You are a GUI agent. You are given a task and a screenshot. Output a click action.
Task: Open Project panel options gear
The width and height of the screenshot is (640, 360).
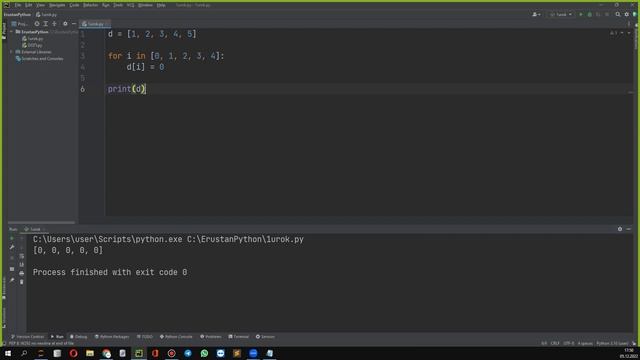[65, 24]
